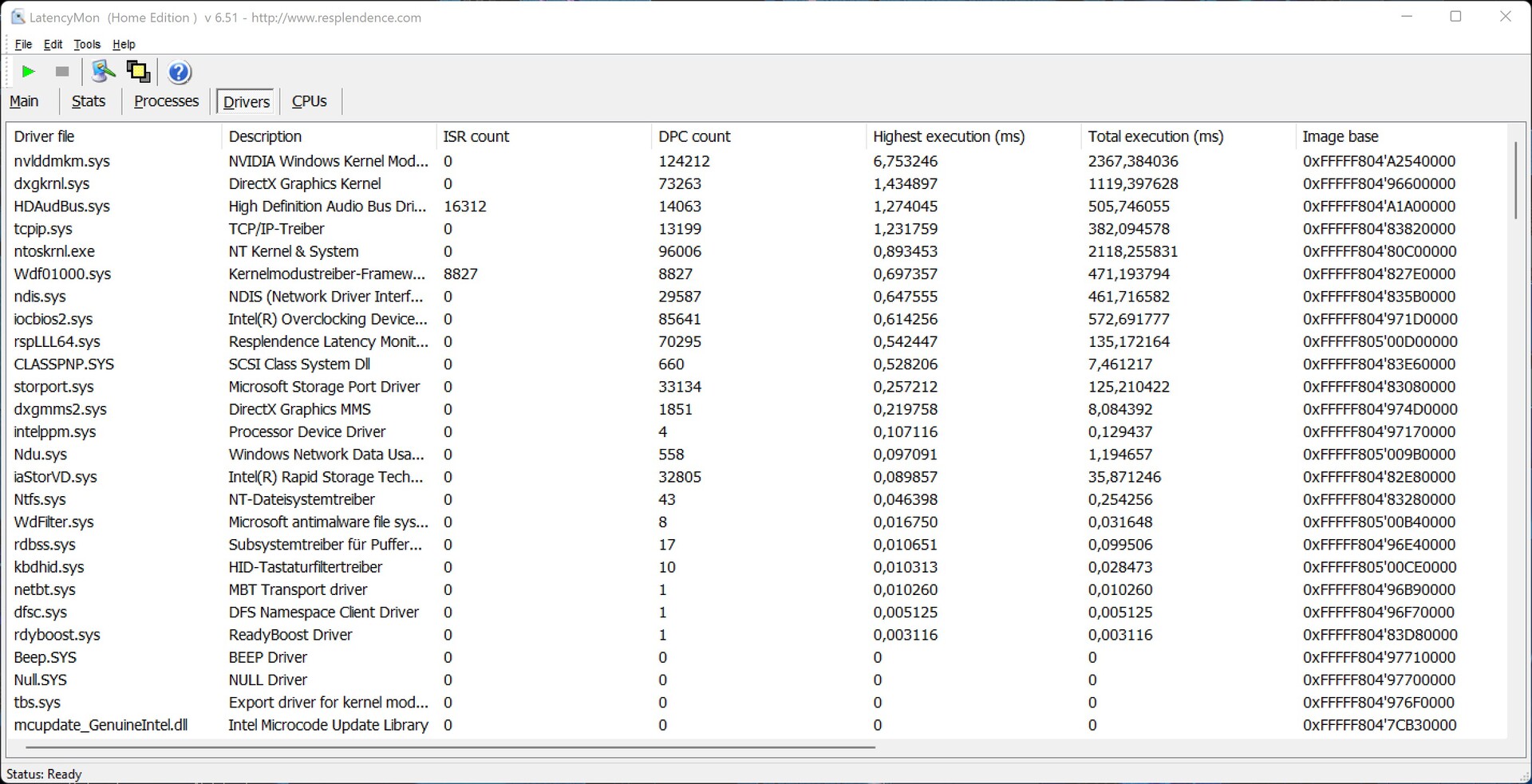1532x784 pixels.
Task: Sort by the DPC count column header
Action: click(759, 136)
